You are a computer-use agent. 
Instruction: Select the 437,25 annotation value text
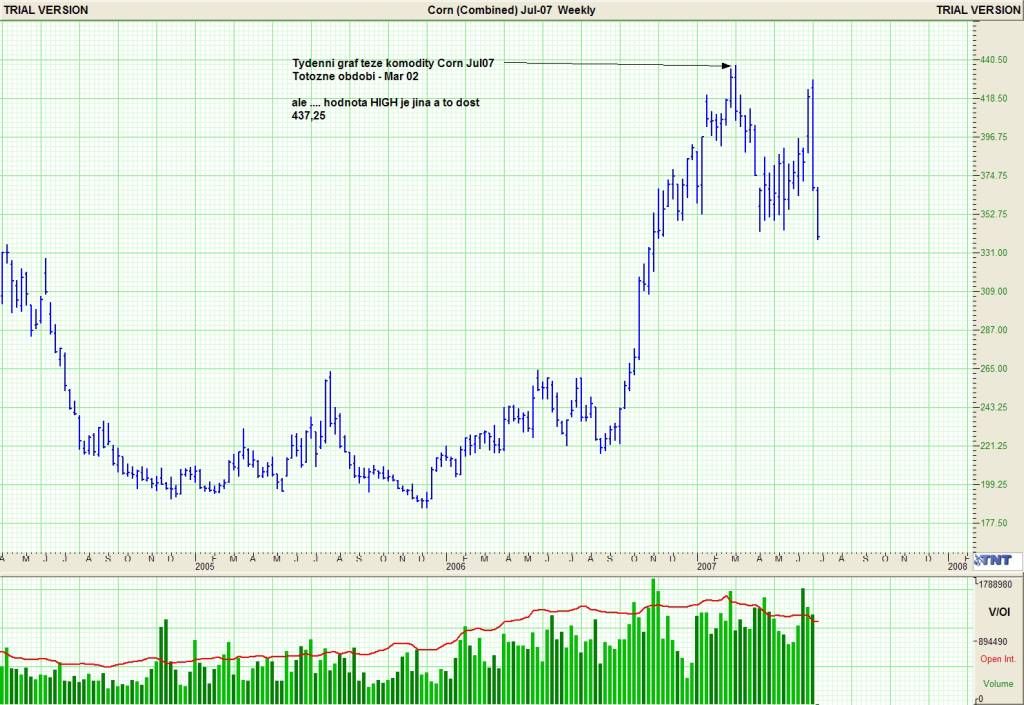(309, 116)
